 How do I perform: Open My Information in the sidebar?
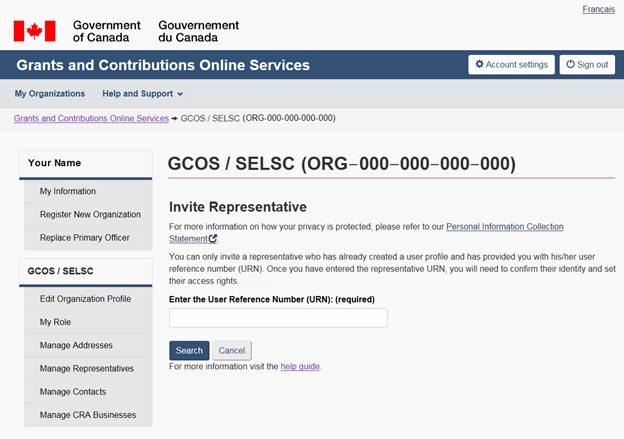click(x=68, y=191)
